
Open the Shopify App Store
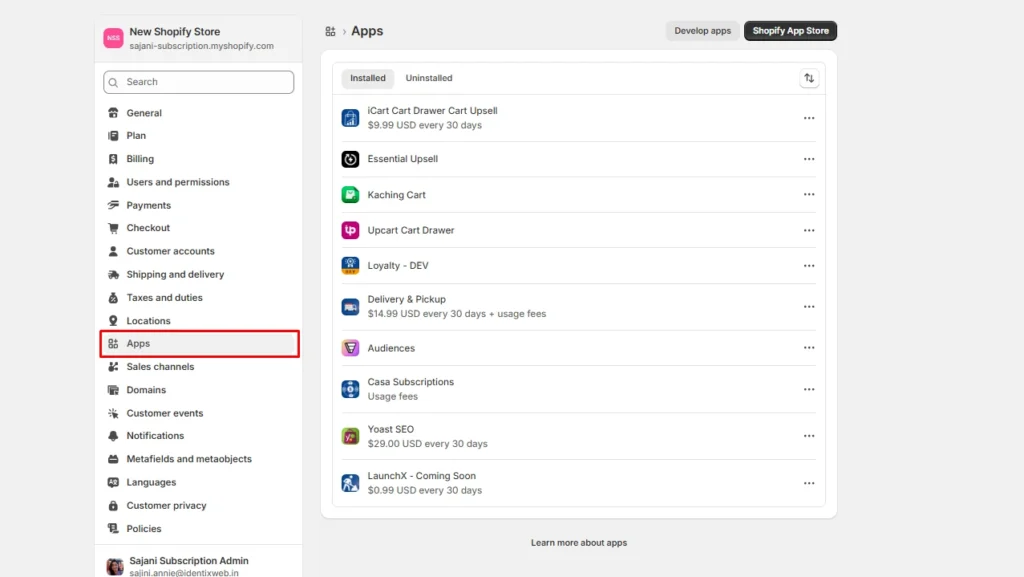tap(790, 30)
